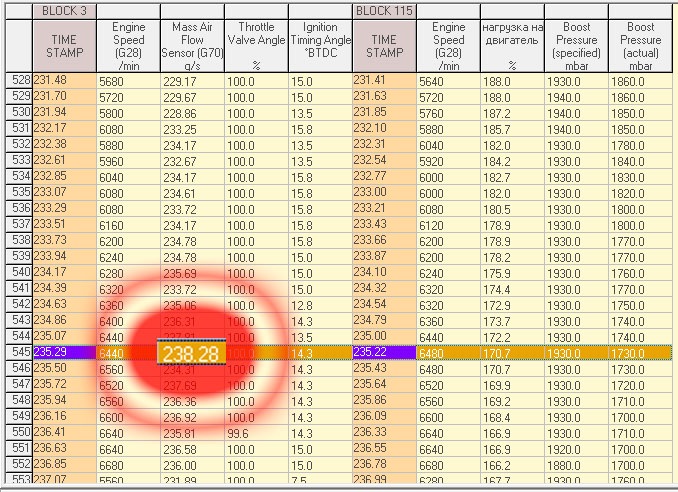Click the mass air flow cell 233.25

pos(192,129)
